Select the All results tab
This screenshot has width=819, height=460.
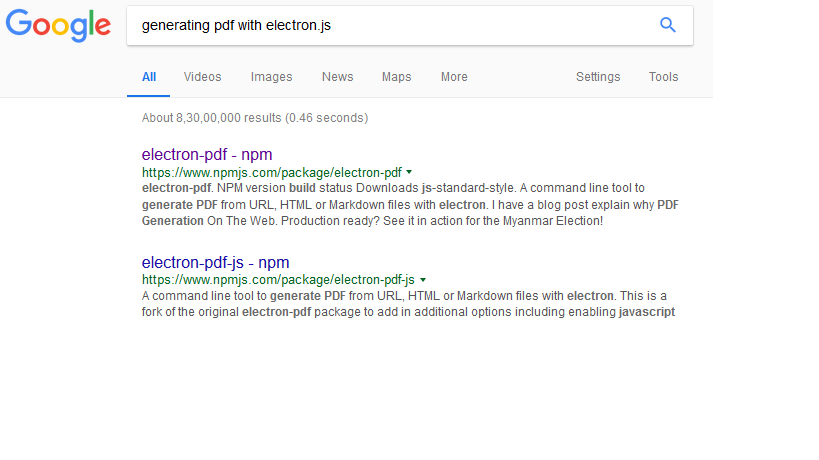149,77
